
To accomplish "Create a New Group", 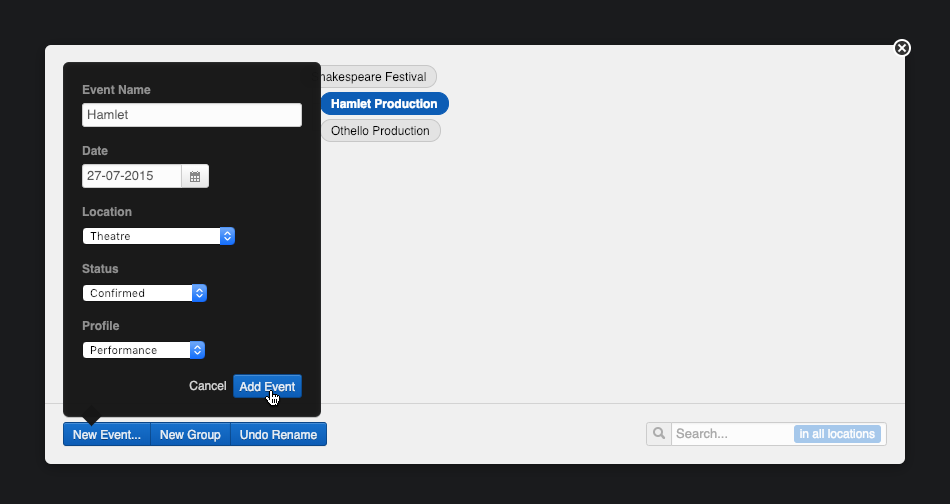I will [x=190, y=434].
